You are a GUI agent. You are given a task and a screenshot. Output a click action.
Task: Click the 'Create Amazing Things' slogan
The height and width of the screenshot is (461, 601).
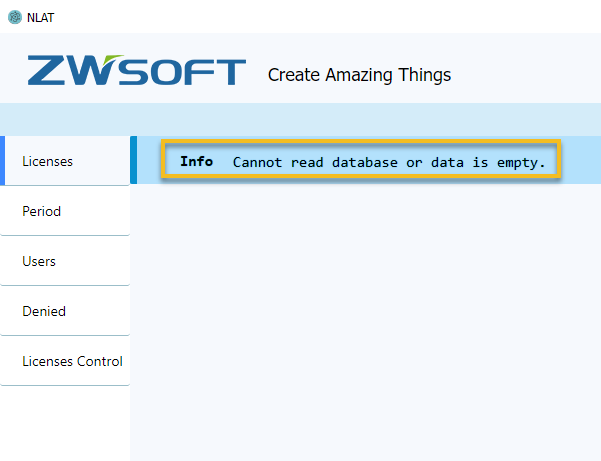[x=359, y=75]
